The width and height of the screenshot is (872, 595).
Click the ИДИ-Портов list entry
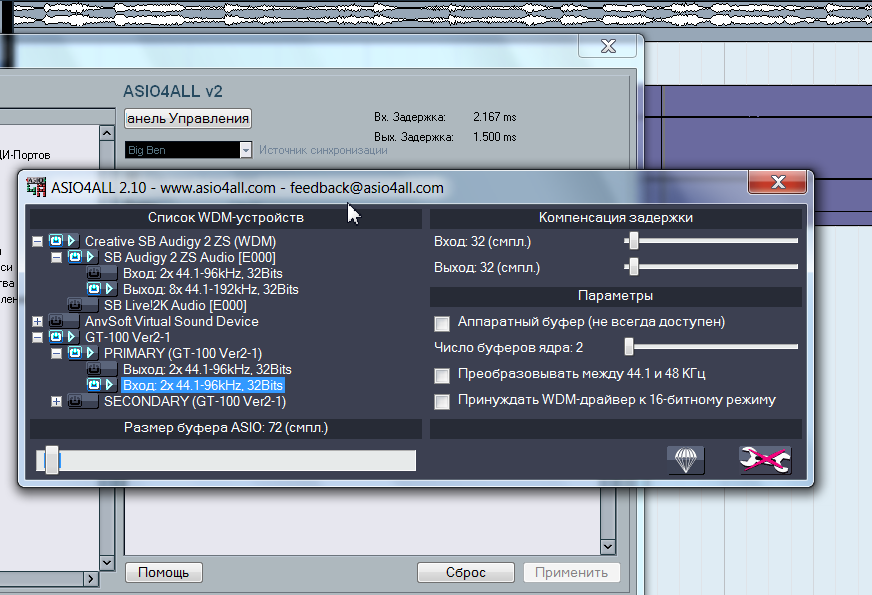(x=25, y=155)
